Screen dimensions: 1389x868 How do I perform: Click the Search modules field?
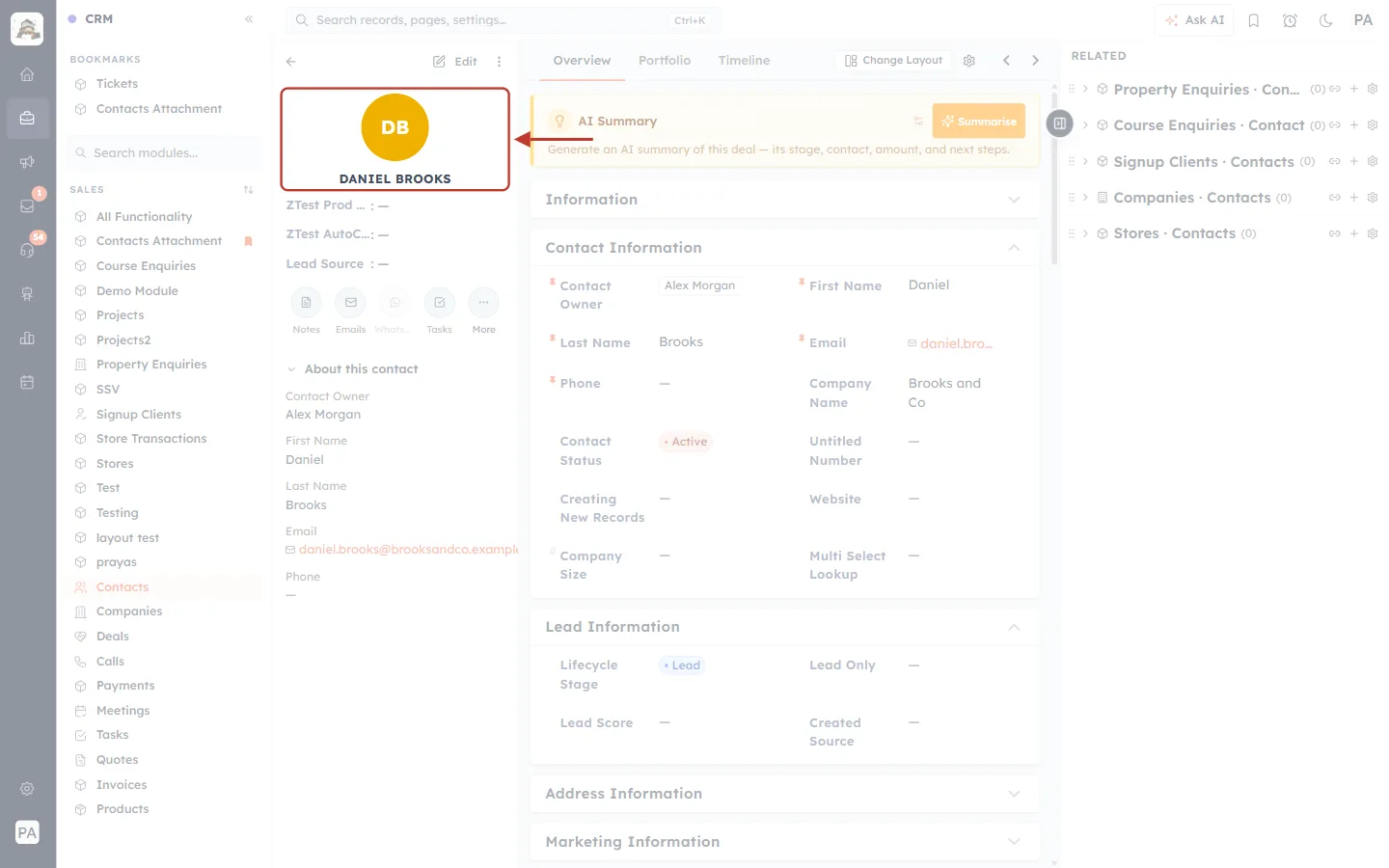click(x=164, y=153)
